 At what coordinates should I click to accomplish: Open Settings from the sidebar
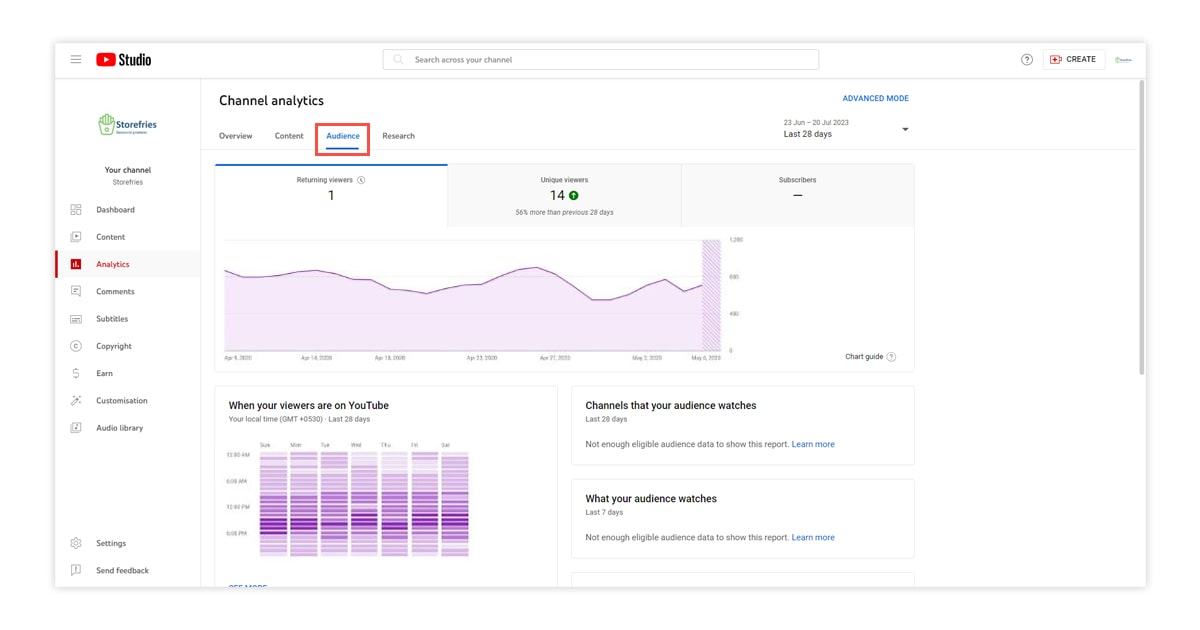(111, 543)
